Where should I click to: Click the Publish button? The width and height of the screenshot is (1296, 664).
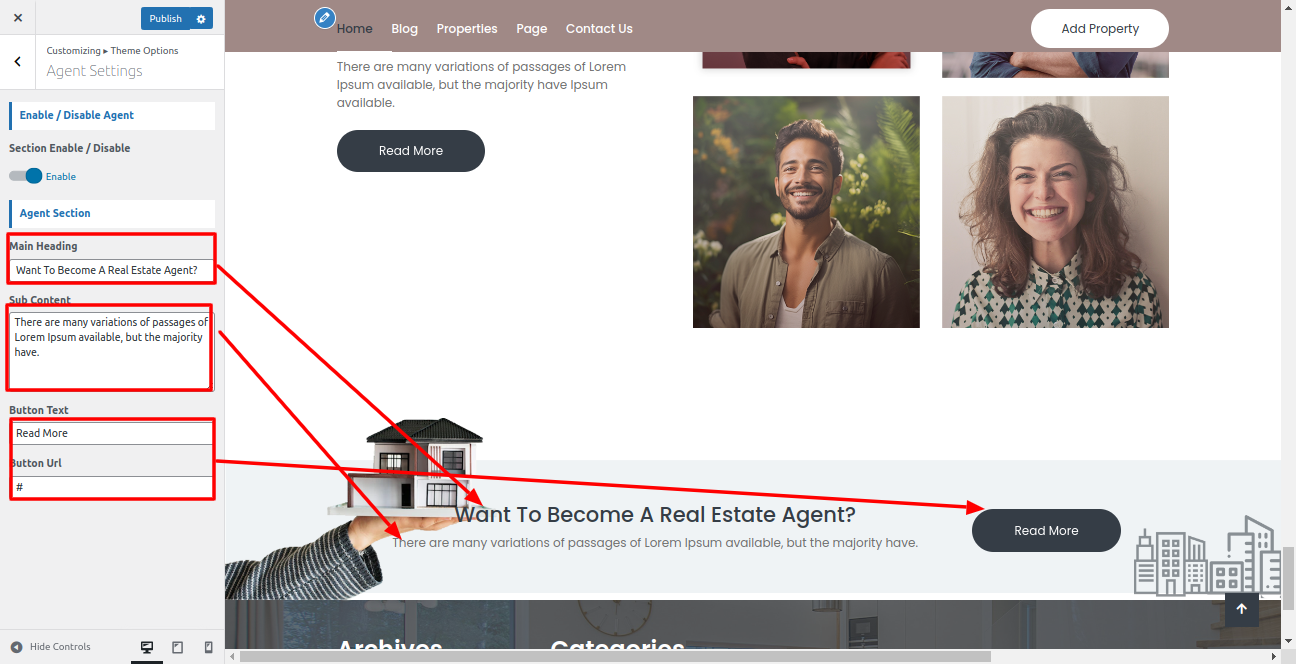pyautogui.click(x=166, y=18)
